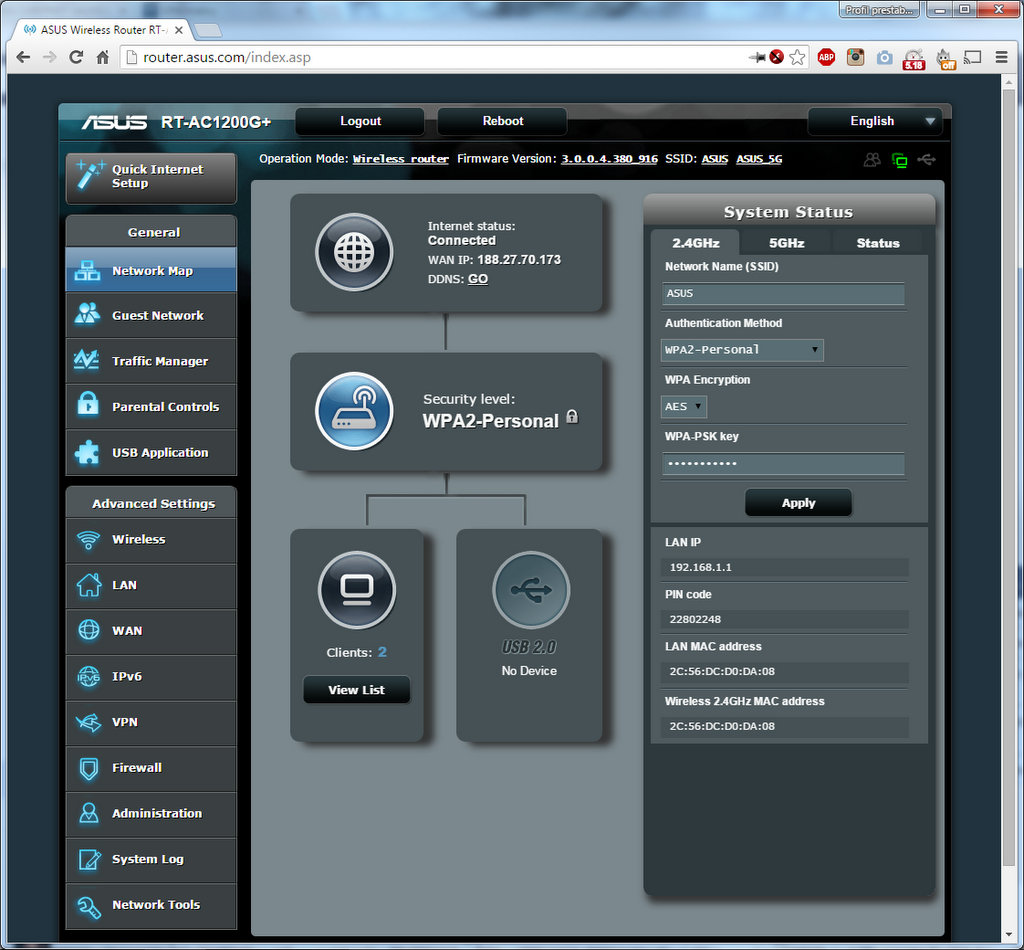The image size is (1024, 950).
Task: Click the PIN code value 22802248
Action: (695, 619)
